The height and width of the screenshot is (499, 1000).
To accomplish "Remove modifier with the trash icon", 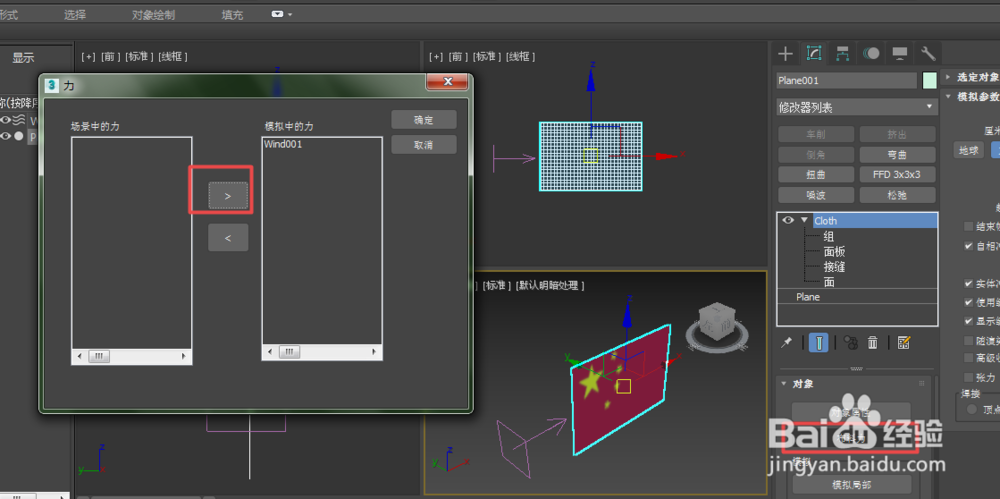I will (x=873, y=343).
